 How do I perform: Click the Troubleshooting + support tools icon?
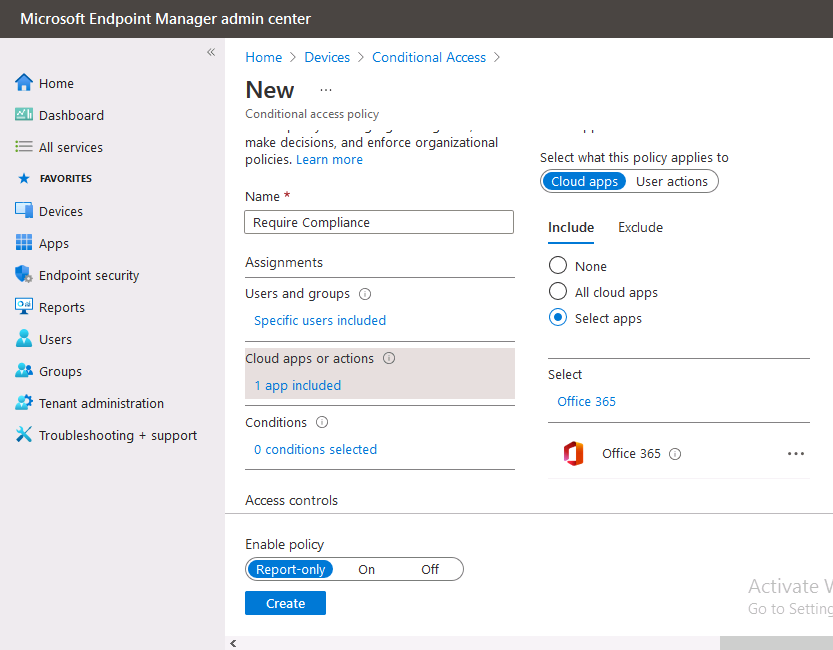click(23, 434)
